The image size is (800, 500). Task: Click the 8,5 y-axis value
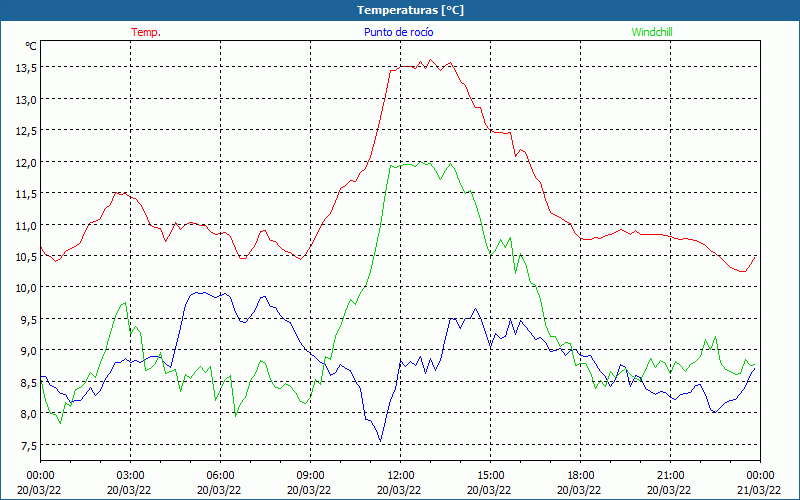click(29, 383)
